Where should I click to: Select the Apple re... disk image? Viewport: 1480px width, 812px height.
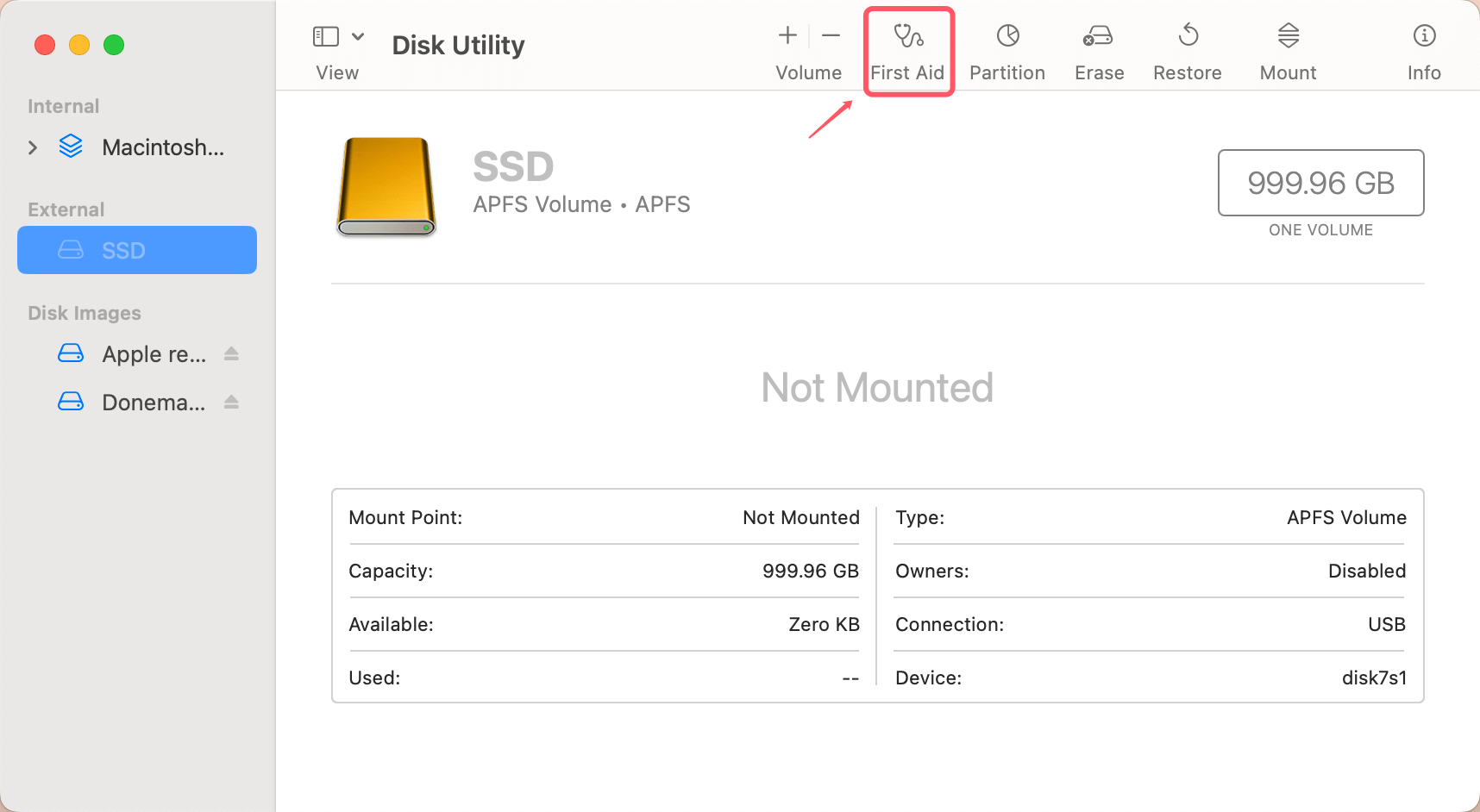pyautogui.click(x=153, y=354)
